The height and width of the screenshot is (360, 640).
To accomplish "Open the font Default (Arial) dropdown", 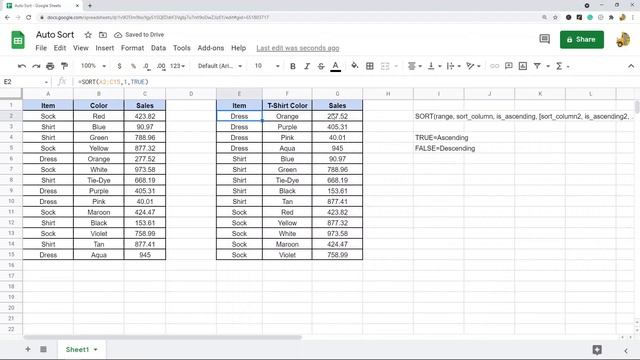I will click(x=220, y=66).
